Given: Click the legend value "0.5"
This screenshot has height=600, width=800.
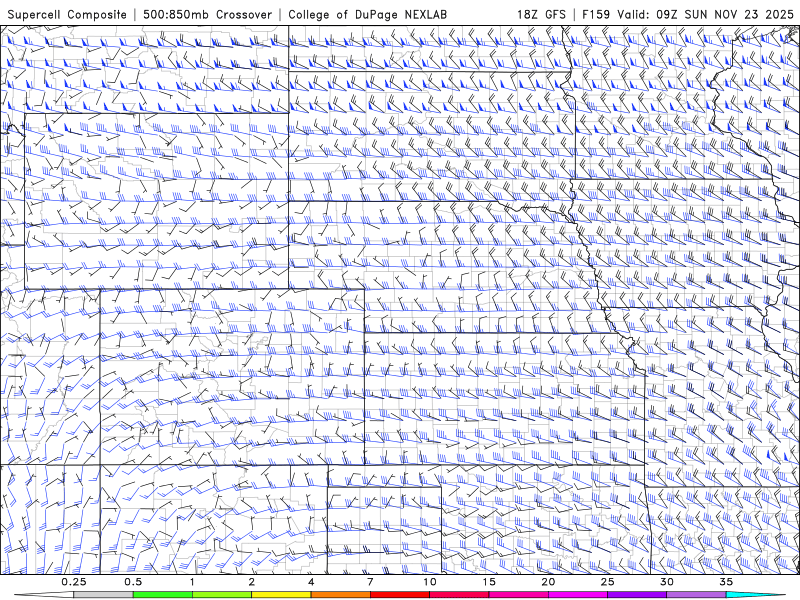Looking at the screenshot, I should pyautogui.click(x=133, y=582).
